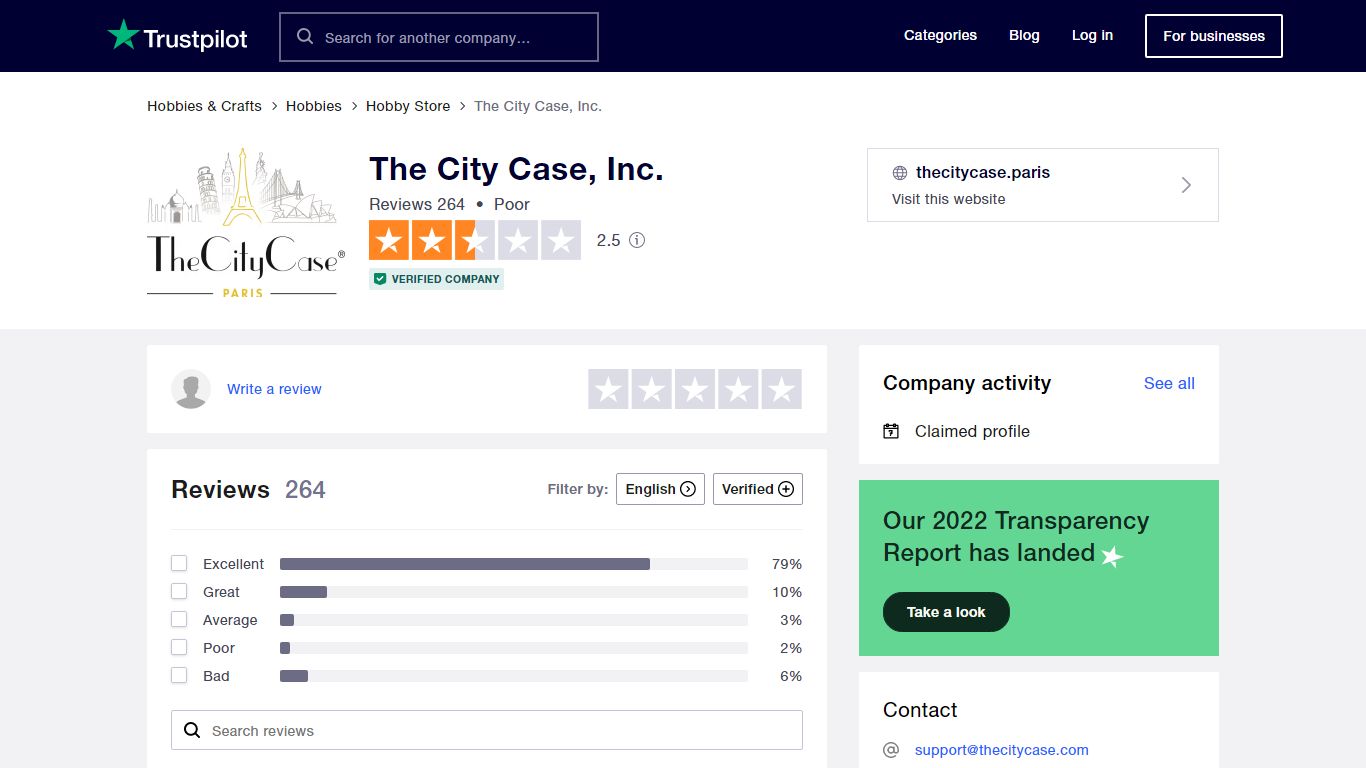
Task: Click The City Case, Inc. breadcrumb text
Action: (538, 106)
